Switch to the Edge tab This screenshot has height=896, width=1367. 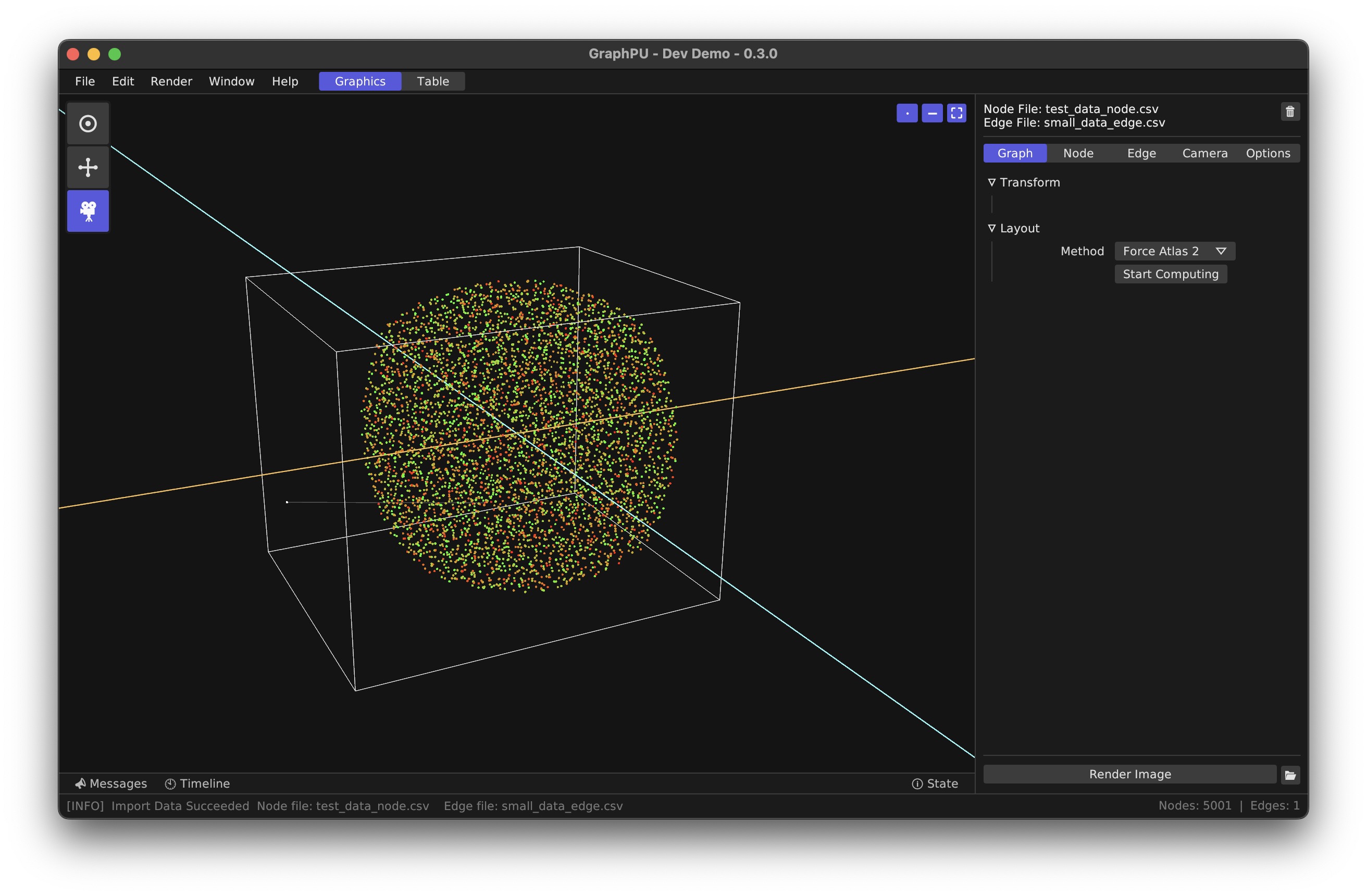click(1140, 152)
